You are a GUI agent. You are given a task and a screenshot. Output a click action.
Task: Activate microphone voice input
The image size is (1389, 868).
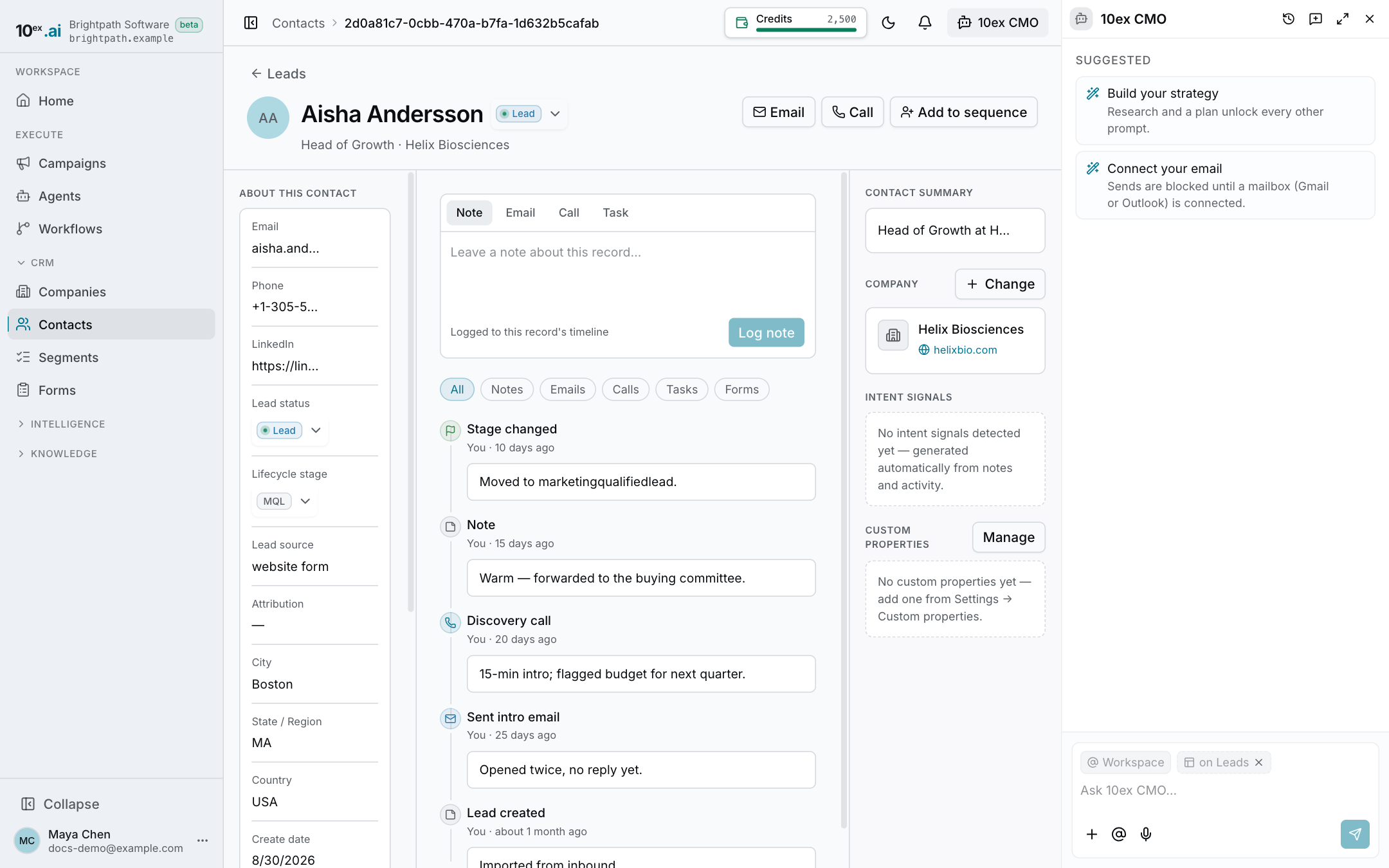tap(1145, 834)
